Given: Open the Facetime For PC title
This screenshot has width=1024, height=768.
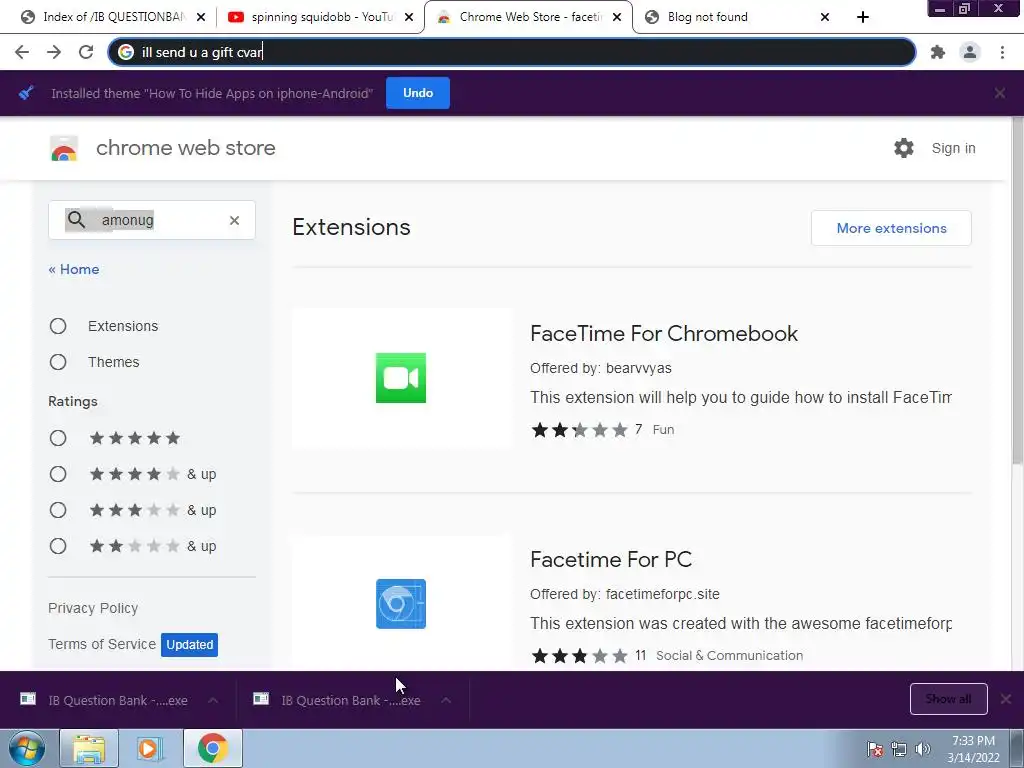Looking at the screenshot, I should point(611,560).
